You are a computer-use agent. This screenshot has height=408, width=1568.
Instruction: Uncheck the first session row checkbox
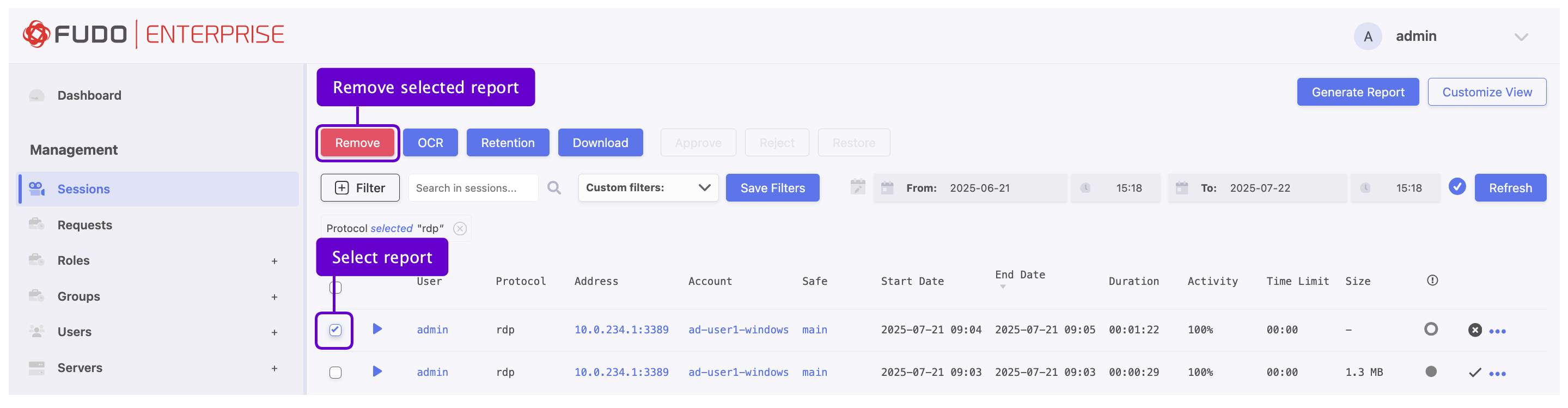[335, 330]
